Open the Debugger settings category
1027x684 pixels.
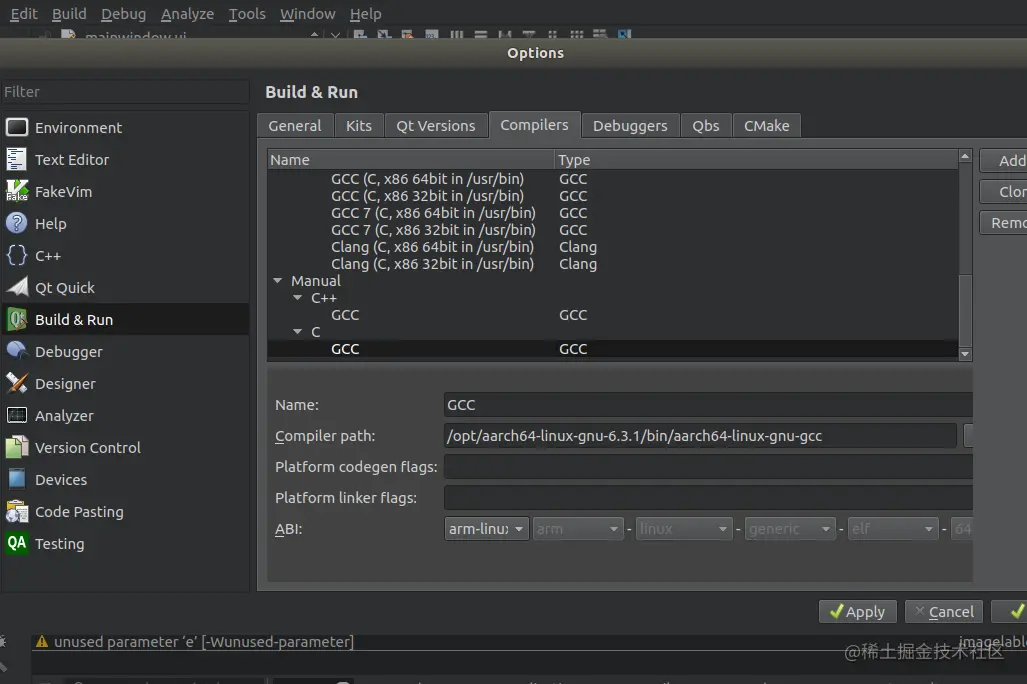point(124,352)
